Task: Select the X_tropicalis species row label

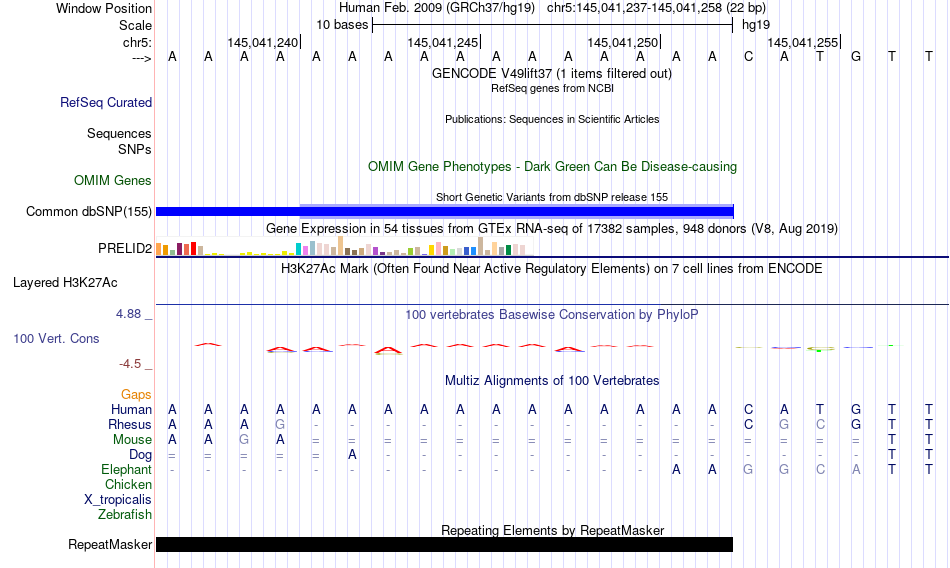Action: [x=118, y=500]
